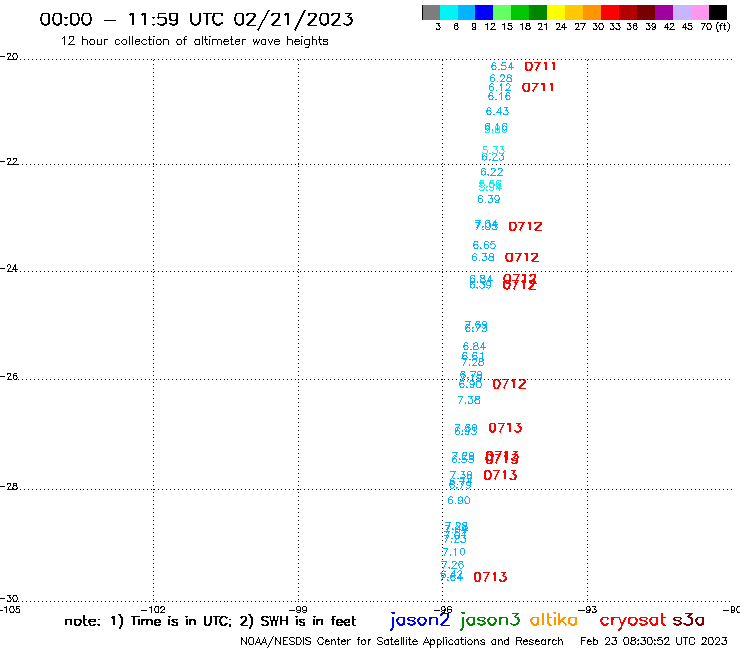Pick the yellow swatch in the color scale
This screenshot has height=650, width=740.
[x=556, y=12]
